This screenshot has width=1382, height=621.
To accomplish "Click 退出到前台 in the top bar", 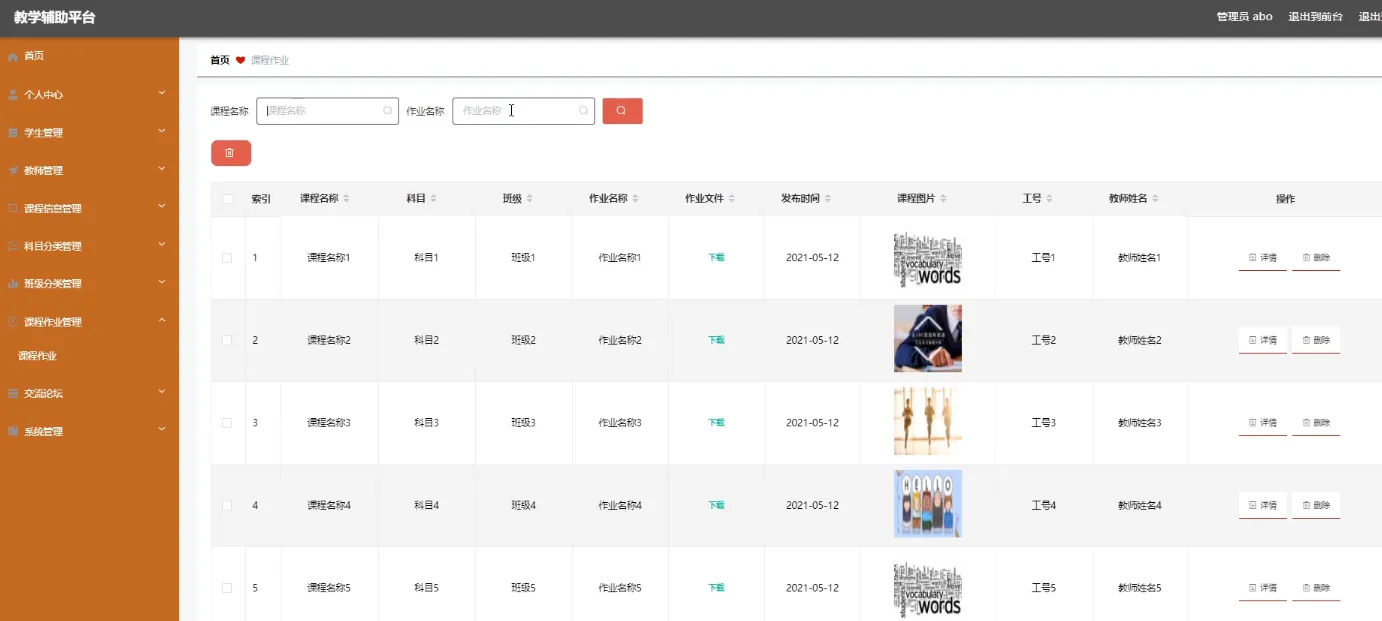I will point(1315,16).
